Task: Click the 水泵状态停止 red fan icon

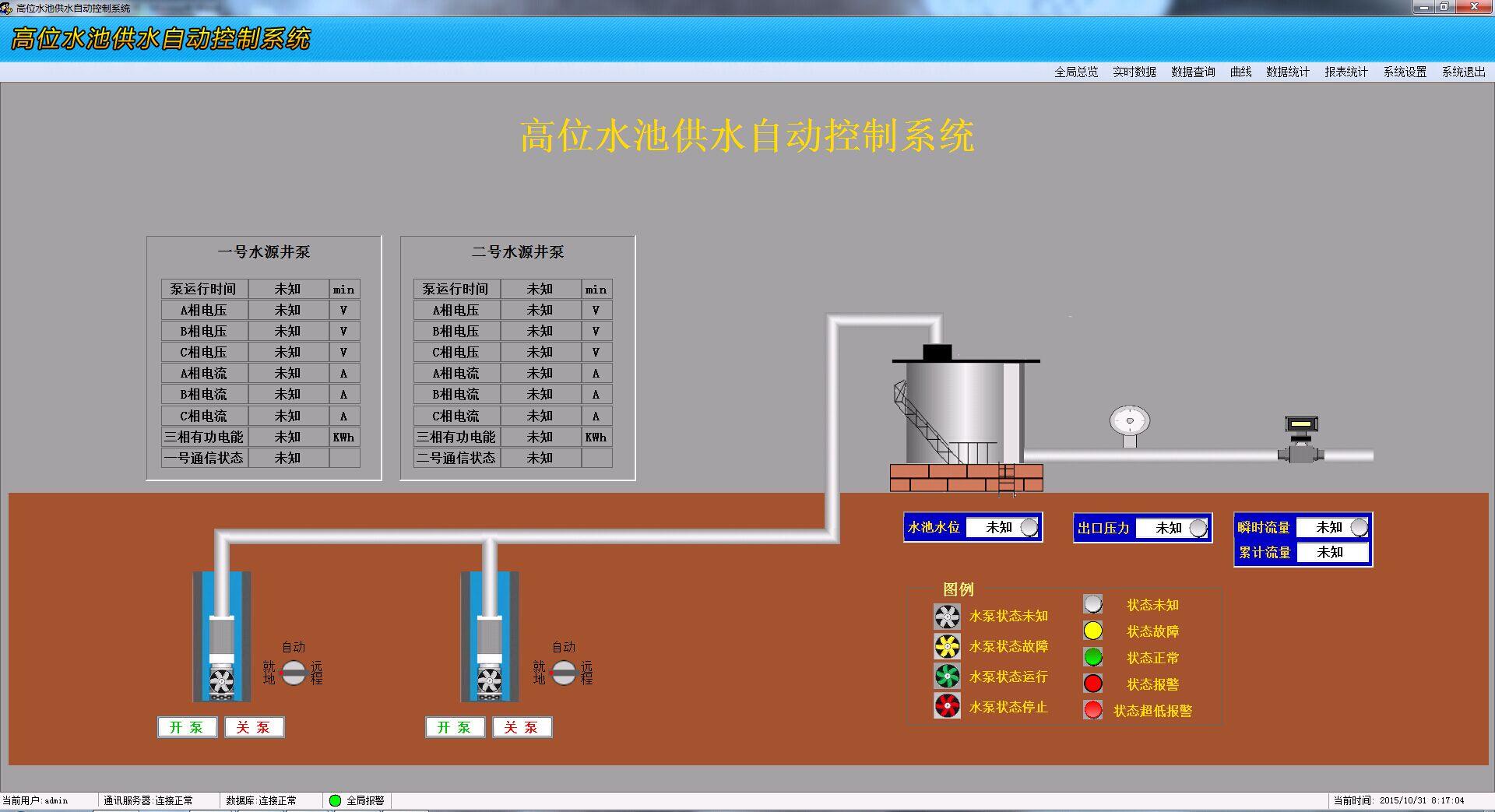Action: (x=946, y=707)
